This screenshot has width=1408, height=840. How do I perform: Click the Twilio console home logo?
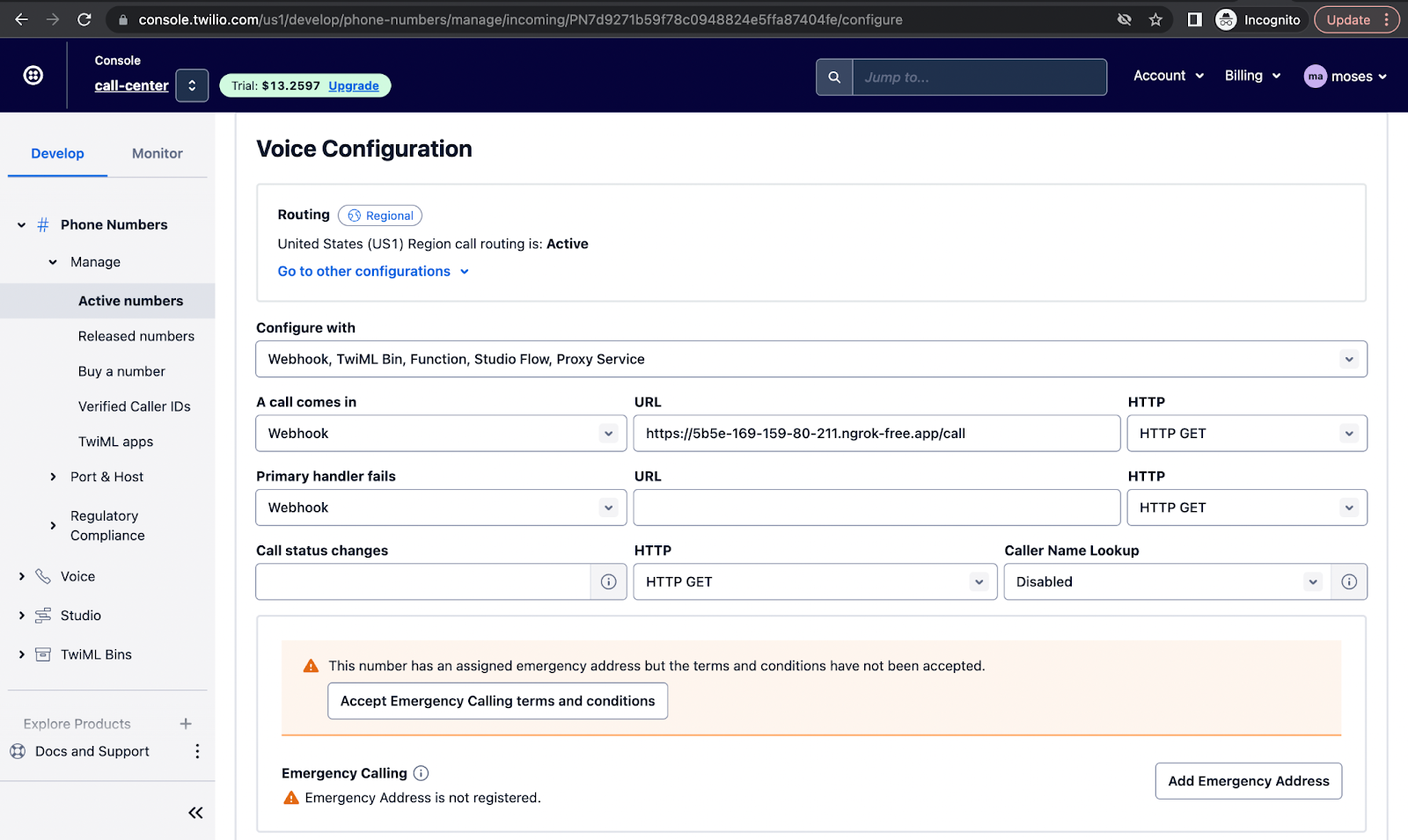click(x=33, y=76)
